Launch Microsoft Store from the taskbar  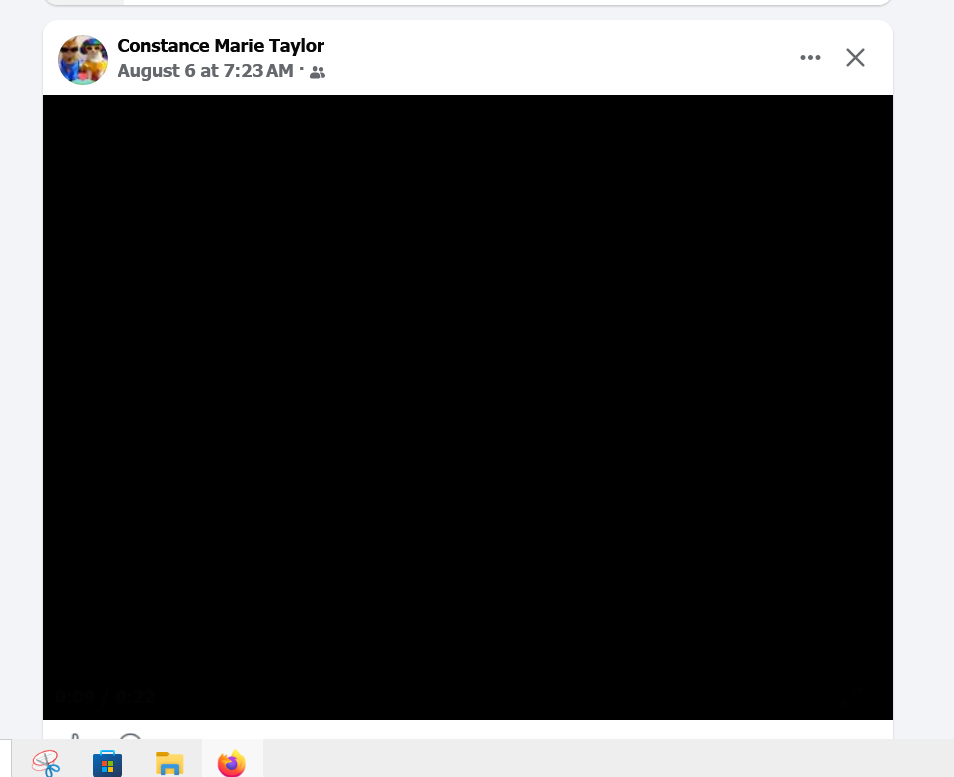click(x=108, y=763)
